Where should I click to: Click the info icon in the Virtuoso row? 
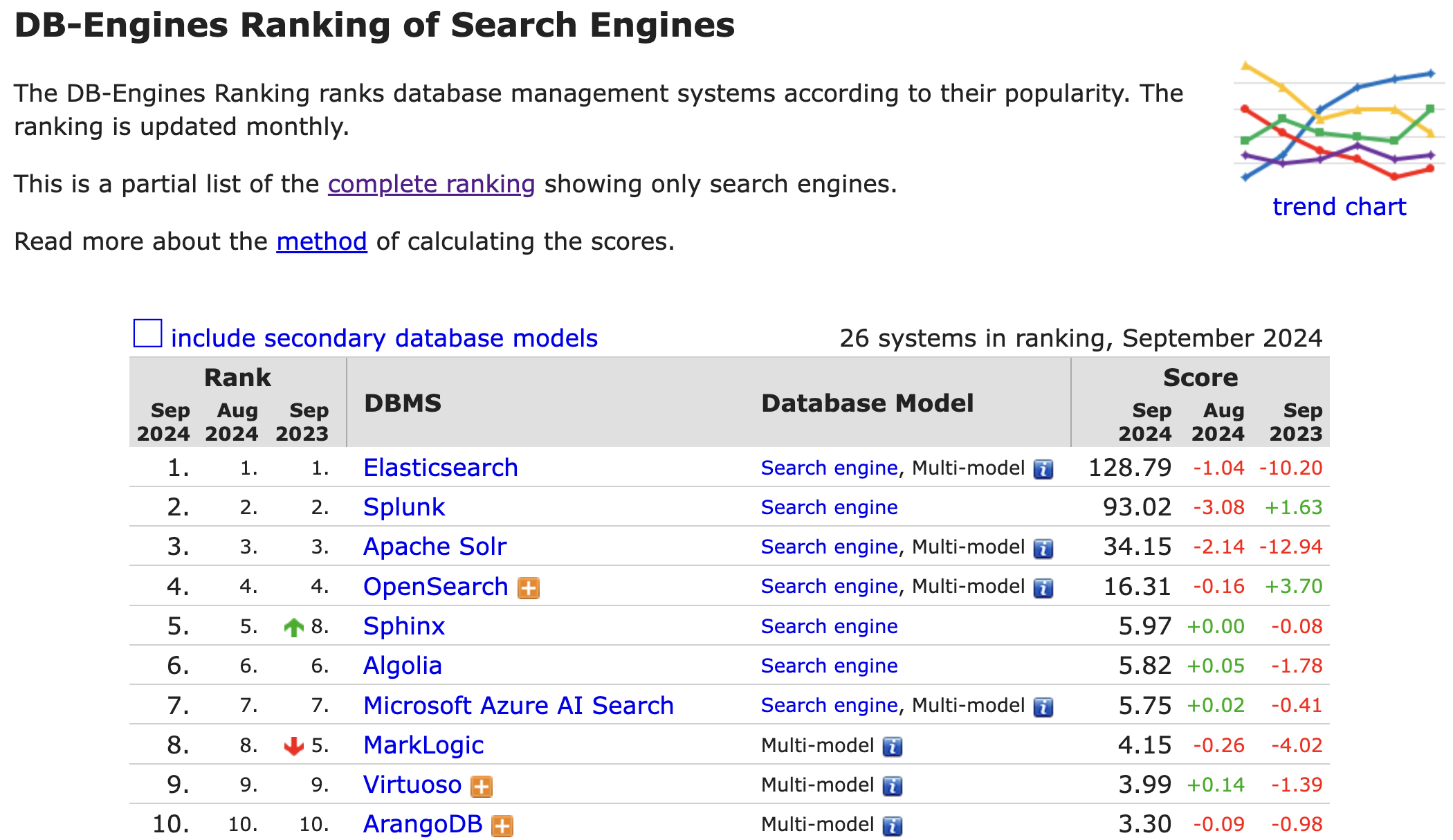pos(893,787)
